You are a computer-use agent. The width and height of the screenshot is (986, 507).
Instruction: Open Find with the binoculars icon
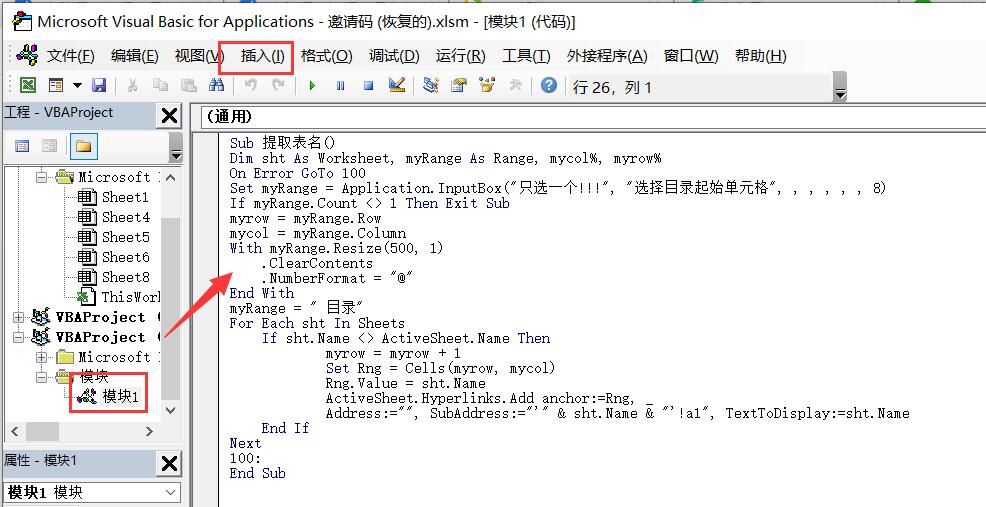pyautogui.click(x=216, y=85)
